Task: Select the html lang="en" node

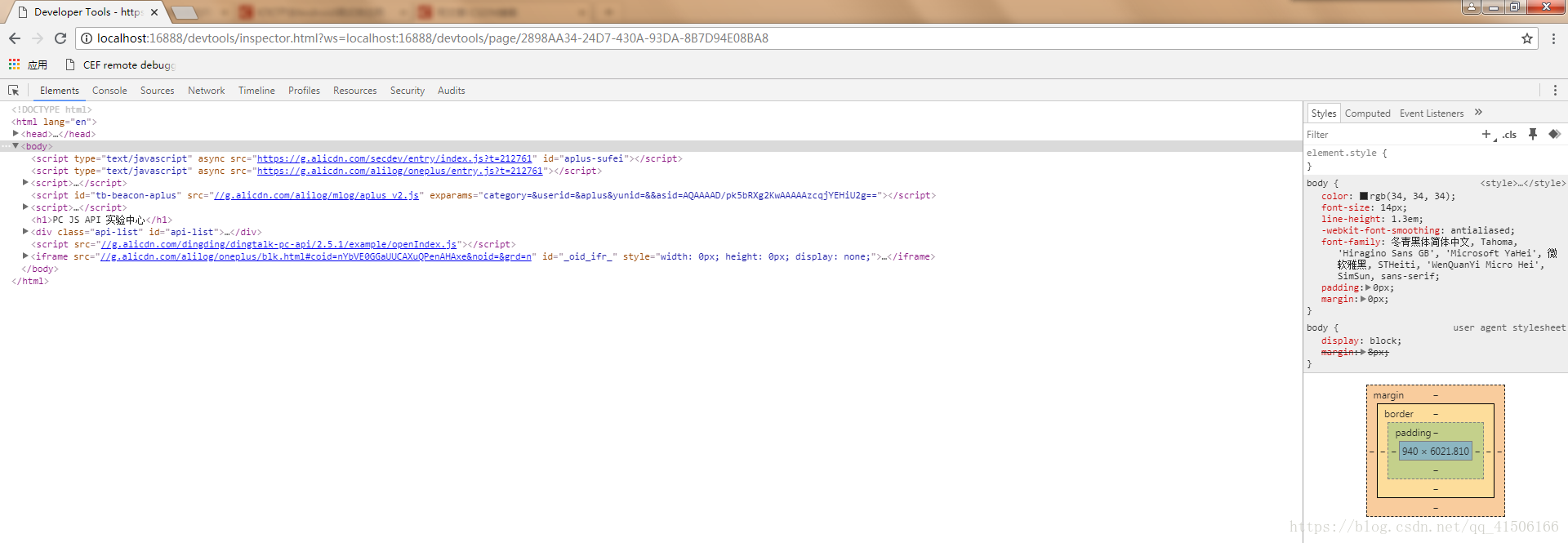Action: pos(54,122)
